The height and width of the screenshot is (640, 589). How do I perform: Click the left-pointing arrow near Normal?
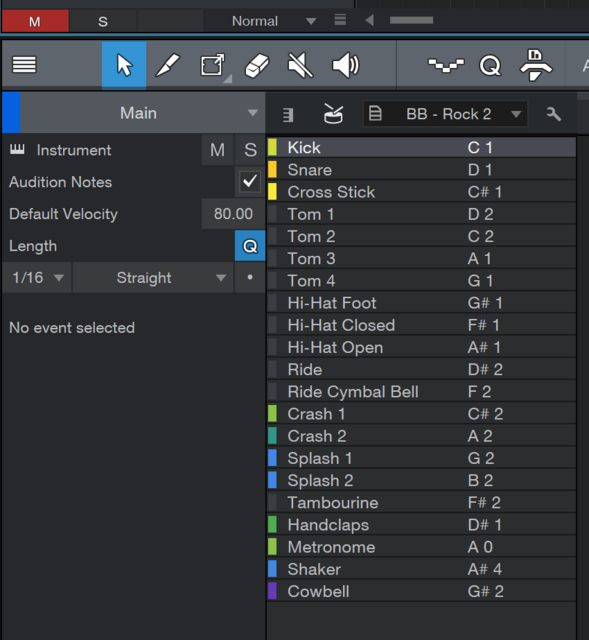pyautogui.click(x=369, y=20)
